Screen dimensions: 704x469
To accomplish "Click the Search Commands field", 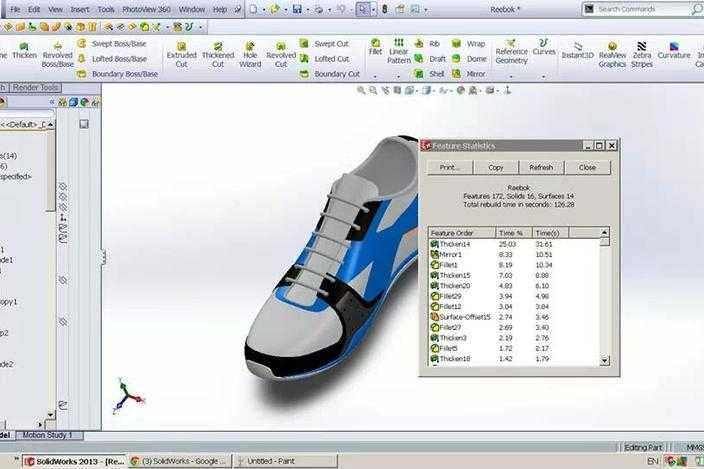I will click(x=643, y=9).
